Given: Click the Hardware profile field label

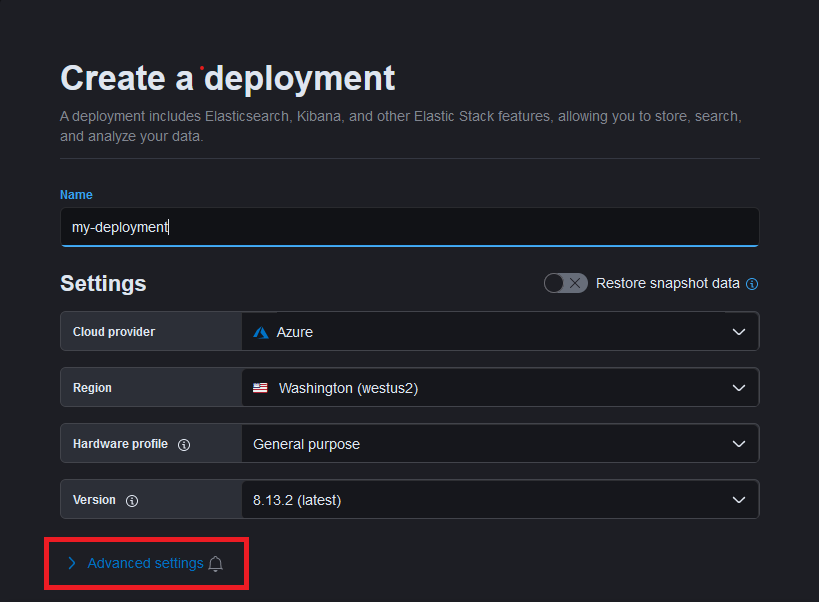Looking at the screenshot, I should click(x=120, y=444).
